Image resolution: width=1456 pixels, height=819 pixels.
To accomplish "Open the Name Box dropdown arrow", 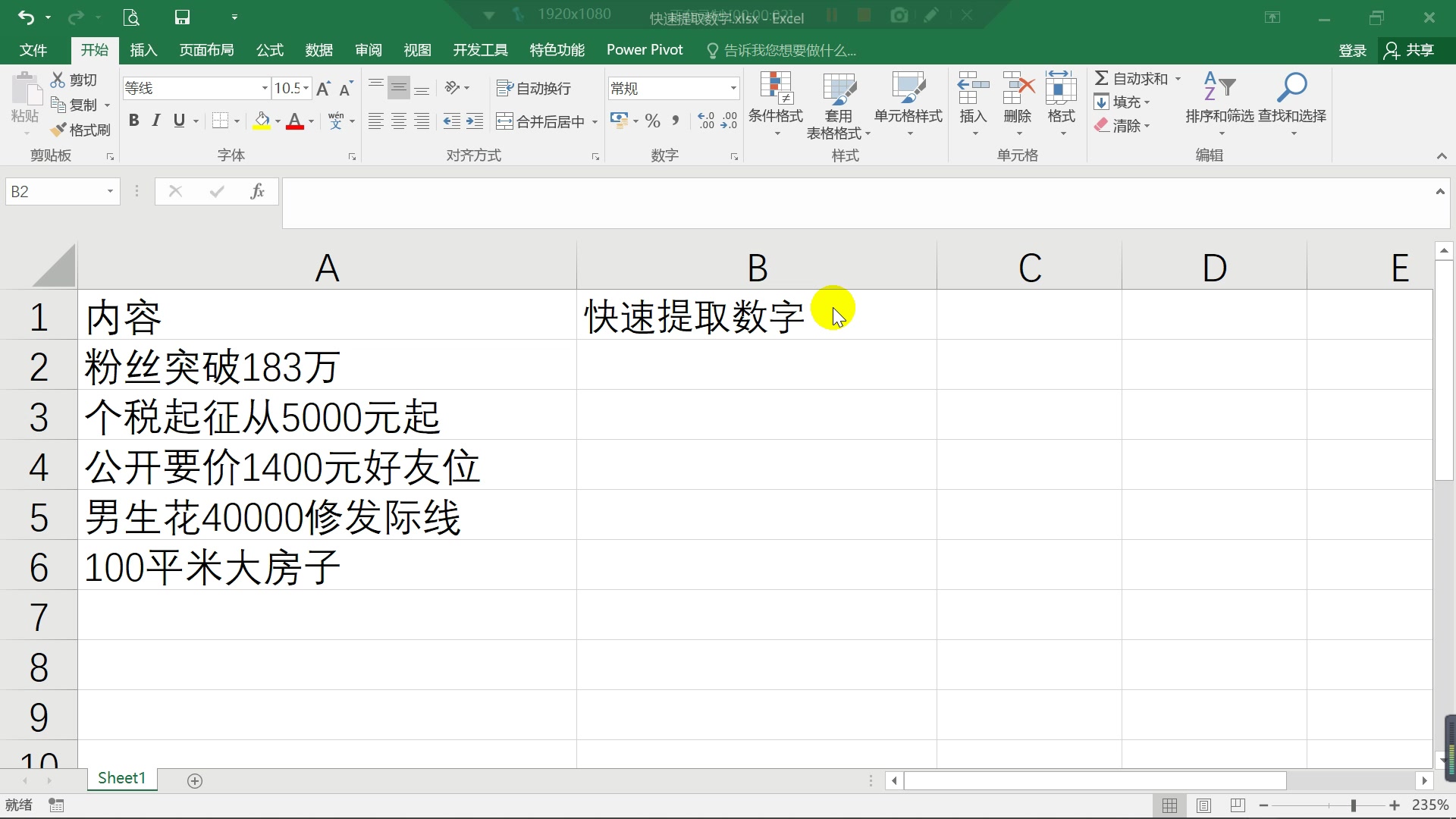I will click(x=110, y=192).
